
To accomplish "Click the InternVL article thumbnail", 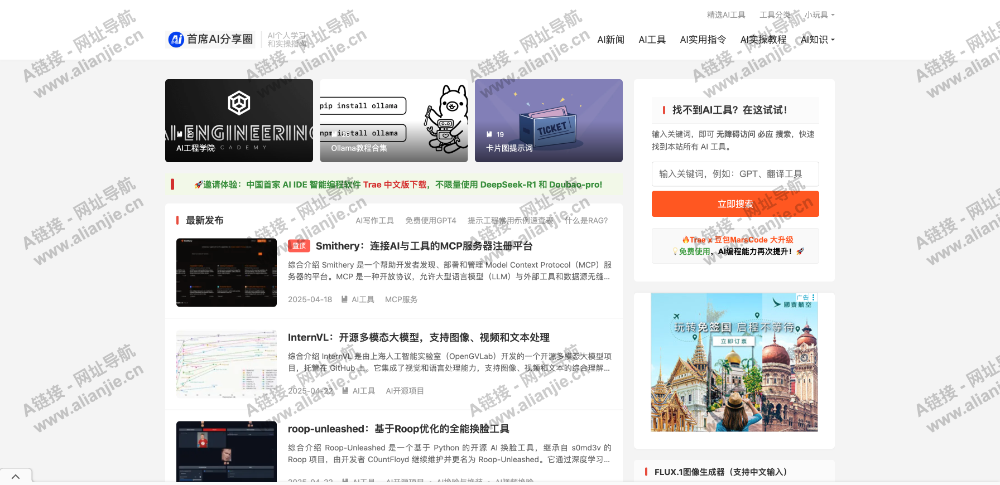I will (x=226, y=364).
